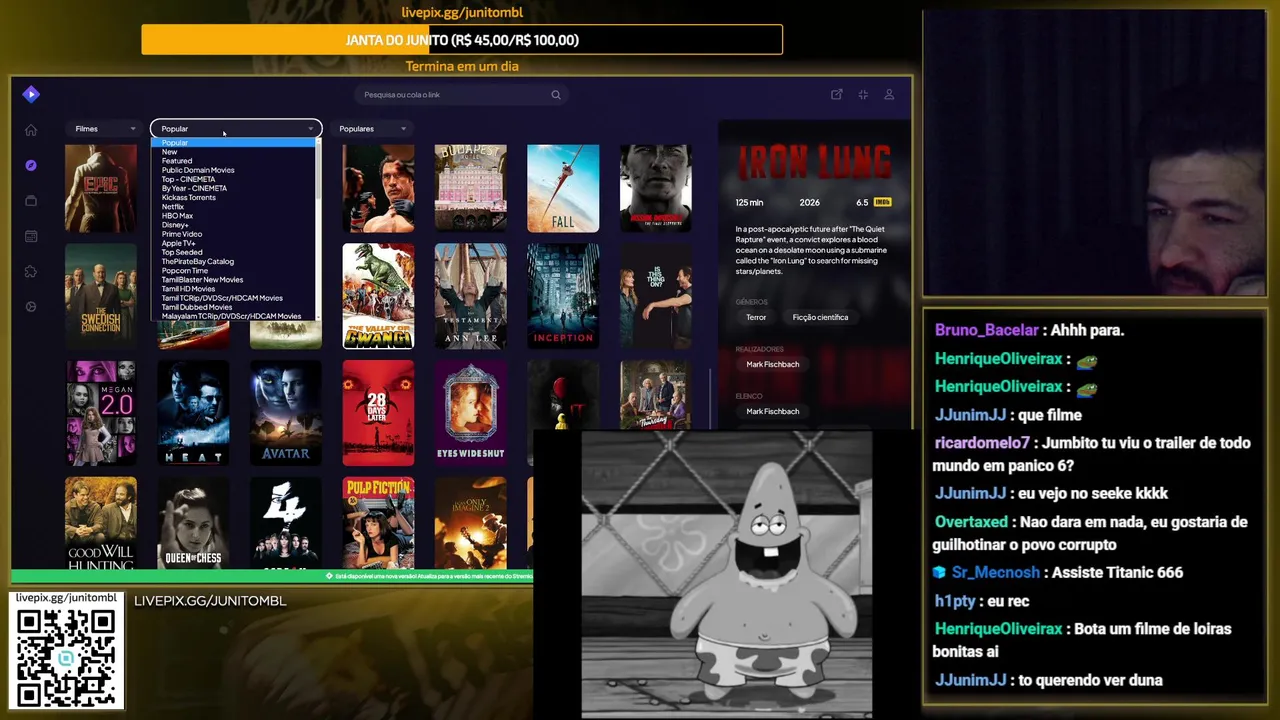Open the Good Will Hunting poster
Viewport: 1280px width, 720px height.
tap(101, 523)
